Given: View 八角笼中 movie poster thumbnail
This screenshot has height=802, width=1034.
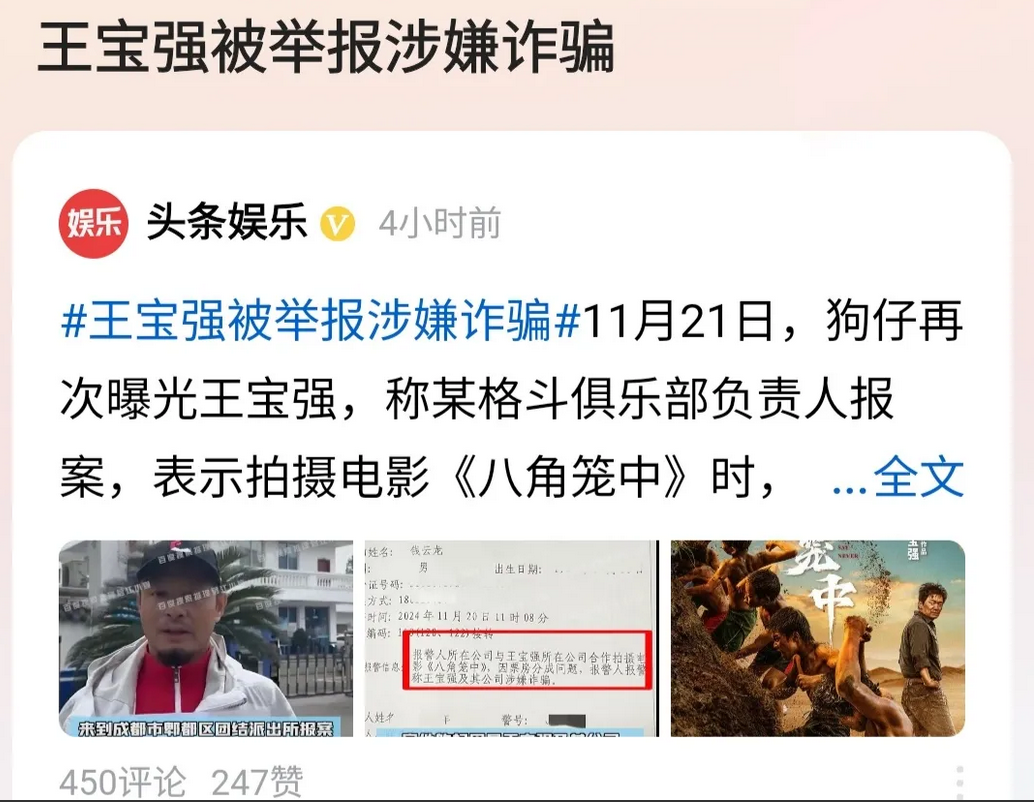Looking at the screenshot, I should tap(818, 638).
